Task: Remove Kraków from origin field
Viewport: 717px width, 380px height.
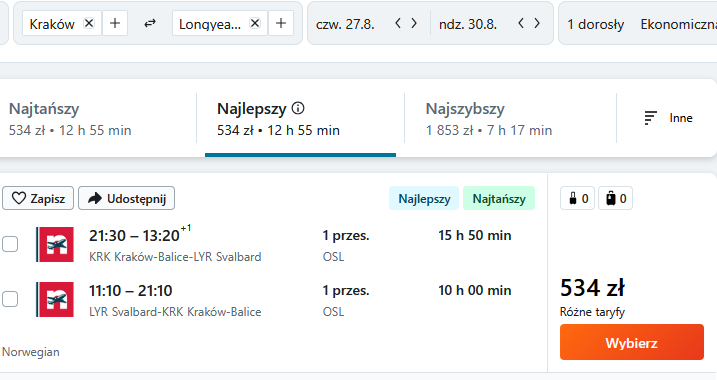Action: (x=89, y=23)
